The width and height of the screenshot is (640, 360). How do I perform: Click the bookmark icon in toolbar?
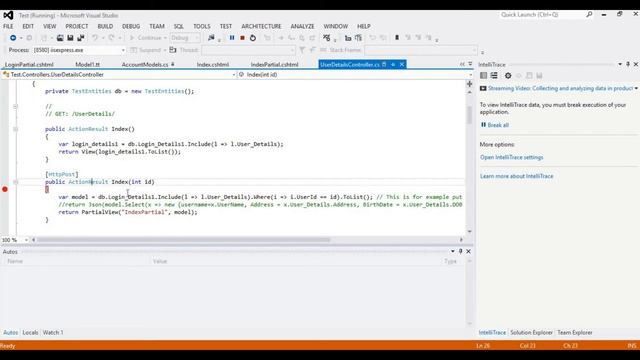[x=397, y=38]
